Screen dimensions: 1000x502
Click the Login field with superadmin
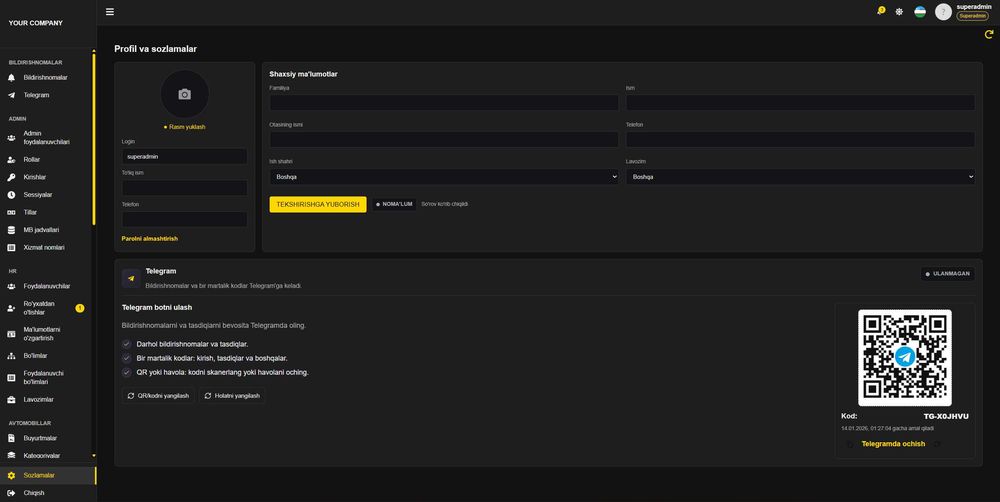click(184, 156)
